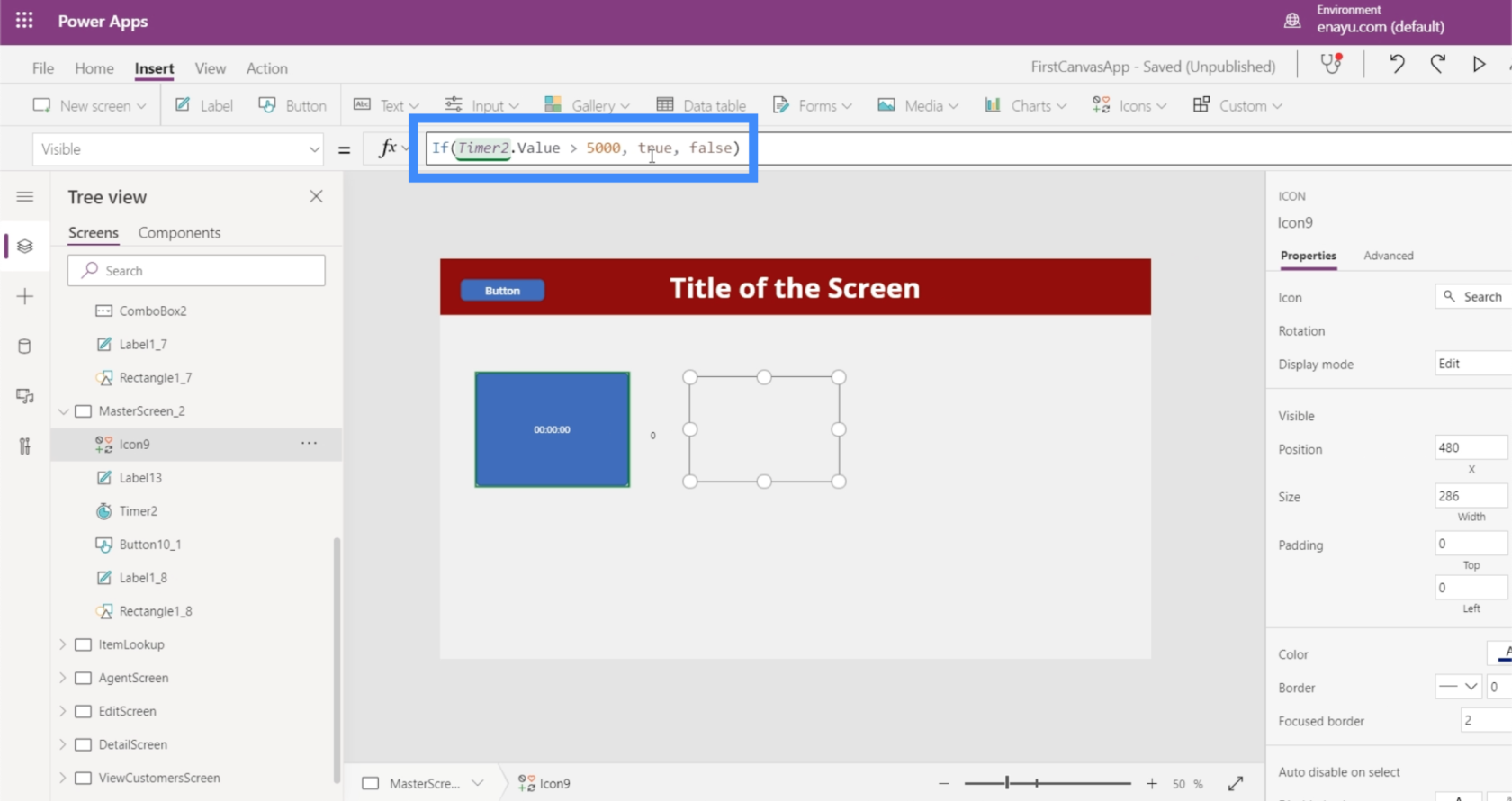Redo the last action
The width and height of the screenshot is (1512, 801).
(x=1437, y=64)
